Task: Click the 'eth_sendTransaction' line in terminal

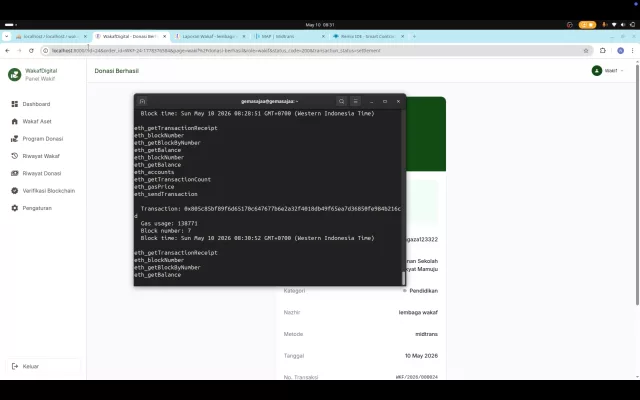Action: 166,194
